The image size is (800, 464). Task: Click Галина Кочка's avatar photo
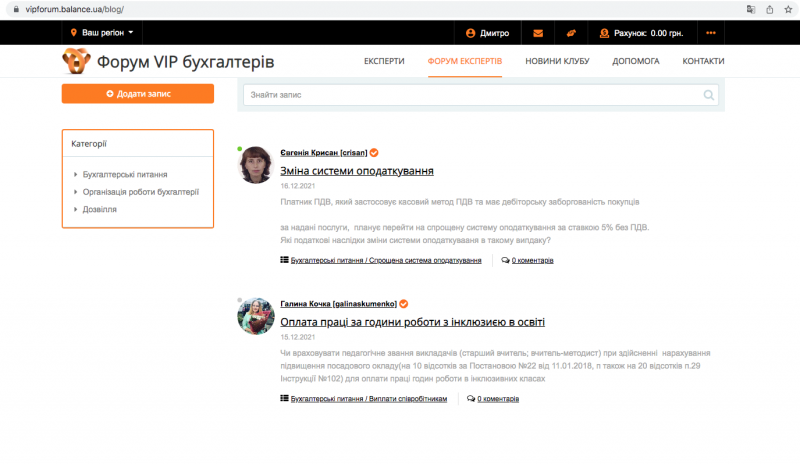pyautogui.click(x=256, y=316)
